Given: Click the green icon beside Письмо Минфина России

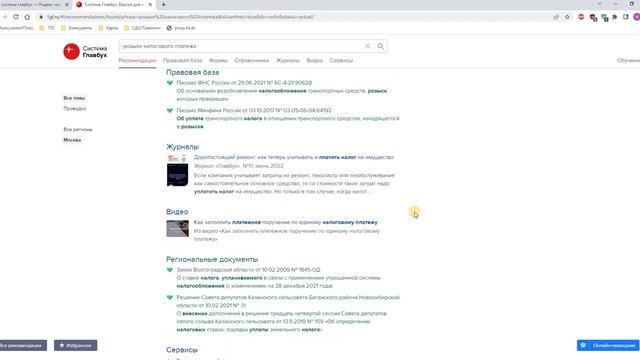Looking at the screenshot, I should tap(170, 111).
